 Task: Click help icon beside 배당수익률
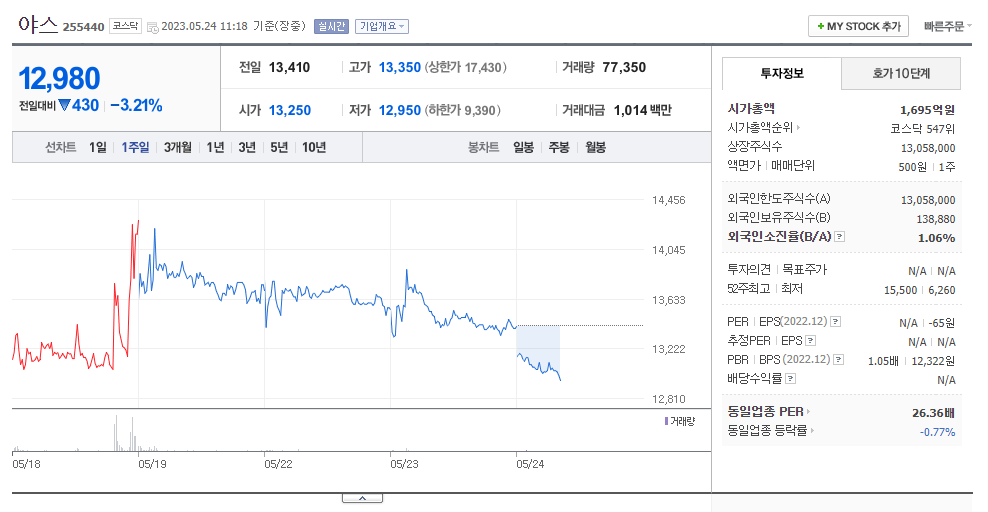[791, 378]
